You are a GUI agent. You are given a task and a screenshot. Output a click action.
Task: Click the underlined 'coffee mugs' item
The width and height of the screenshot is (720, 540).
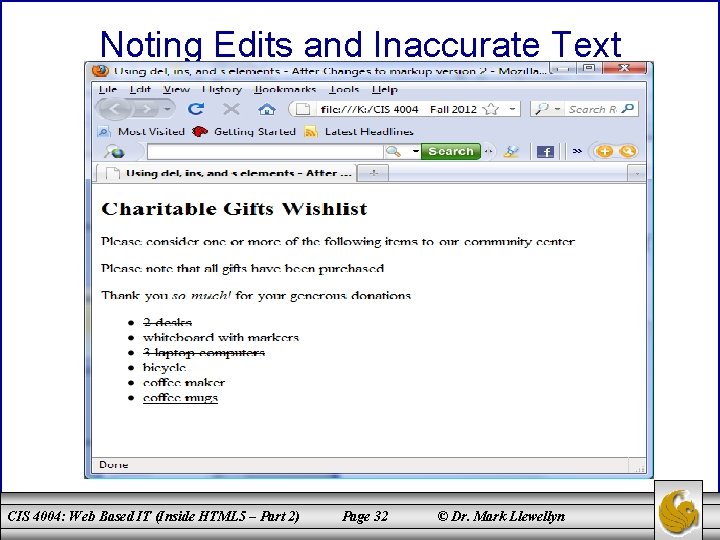180,397
